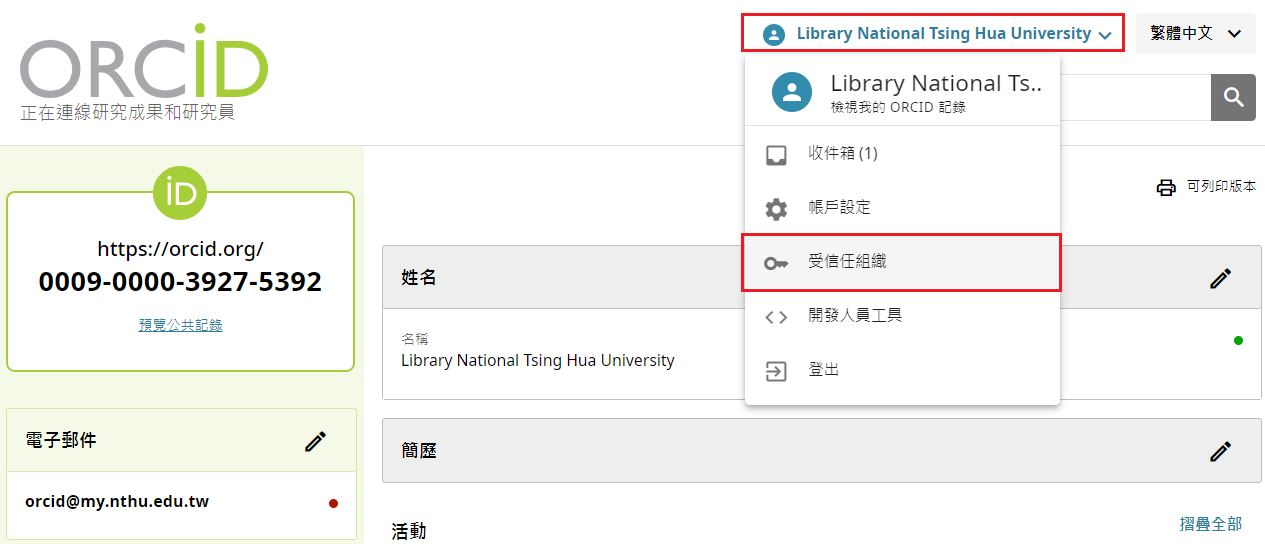Image resolution: width=1265 pixels, height=544 pixels.
Task: Toggle the red visibility dot beside email
Action: click(333, 503)
